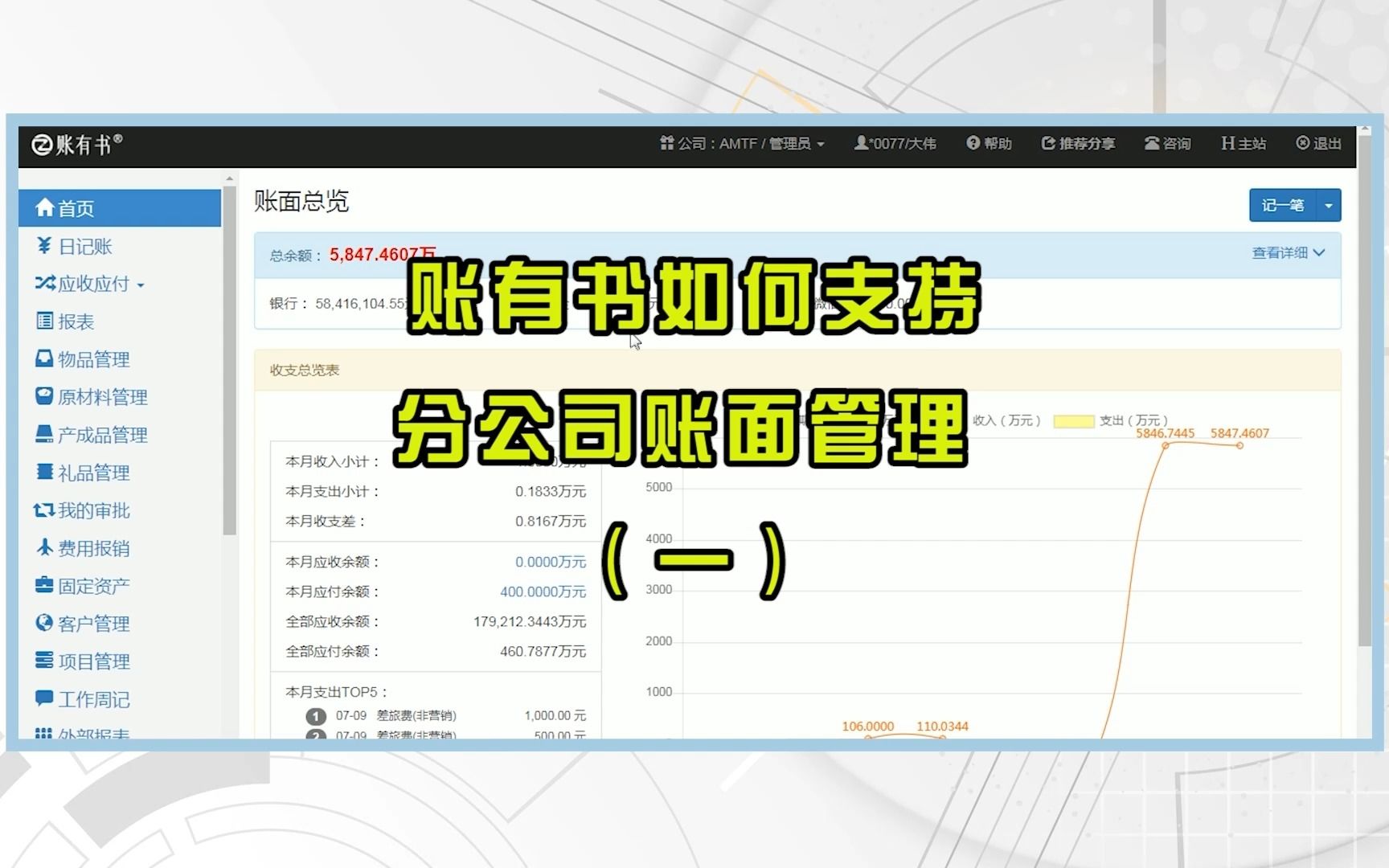
Task: Open the 首页 home page
Action: point(120,208)
